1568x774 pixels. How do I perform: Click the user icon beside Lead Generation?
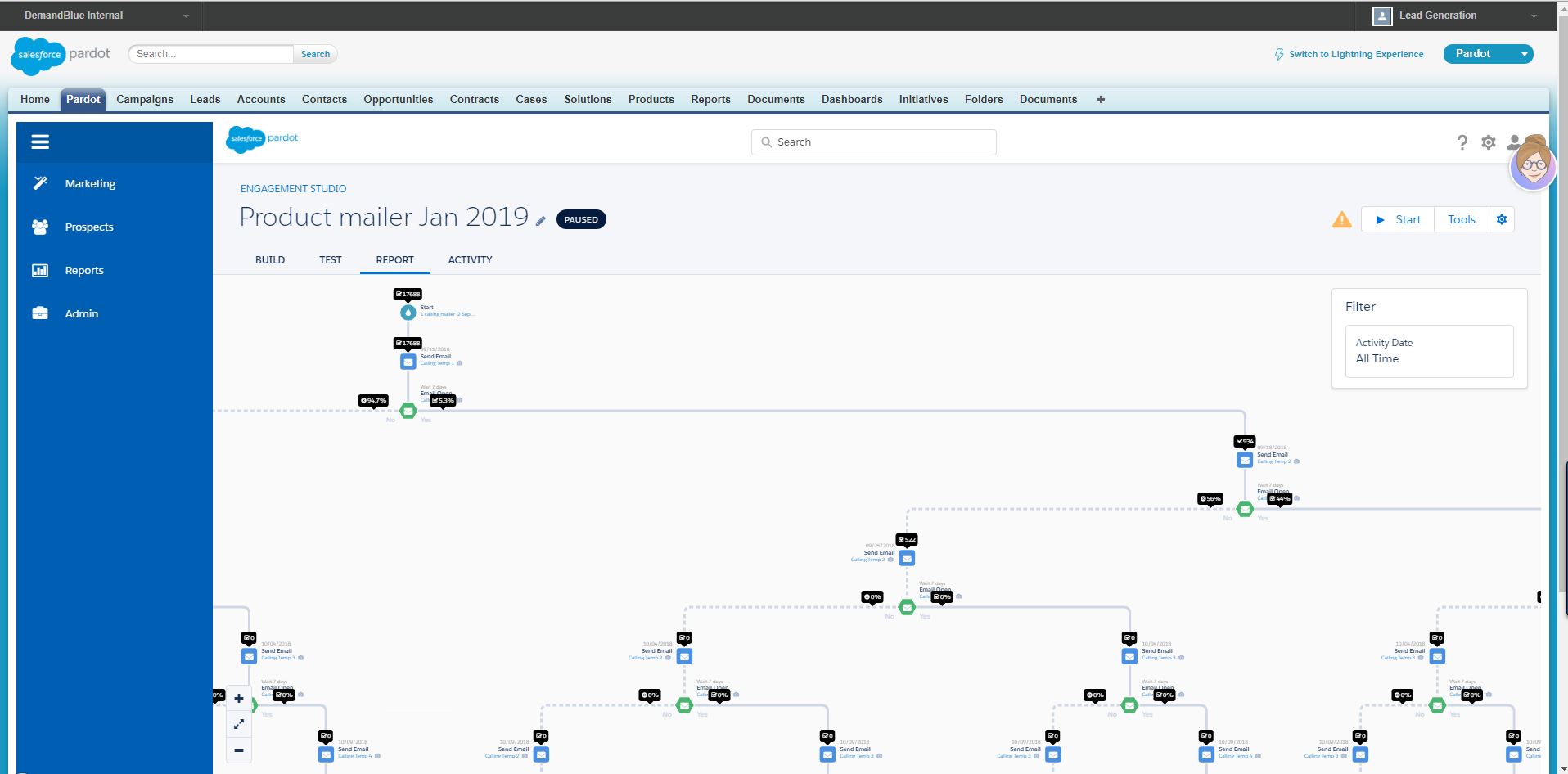(1382, 16)
